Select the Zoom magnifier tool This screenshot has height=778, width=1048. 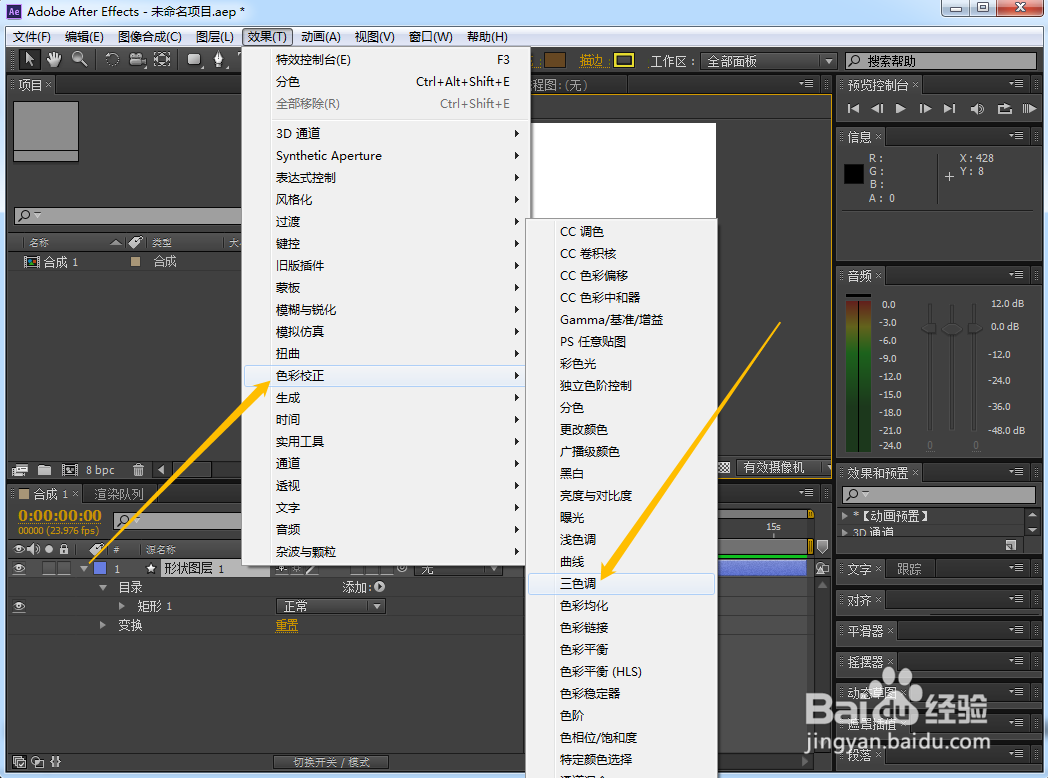click(x=80, y=59)
